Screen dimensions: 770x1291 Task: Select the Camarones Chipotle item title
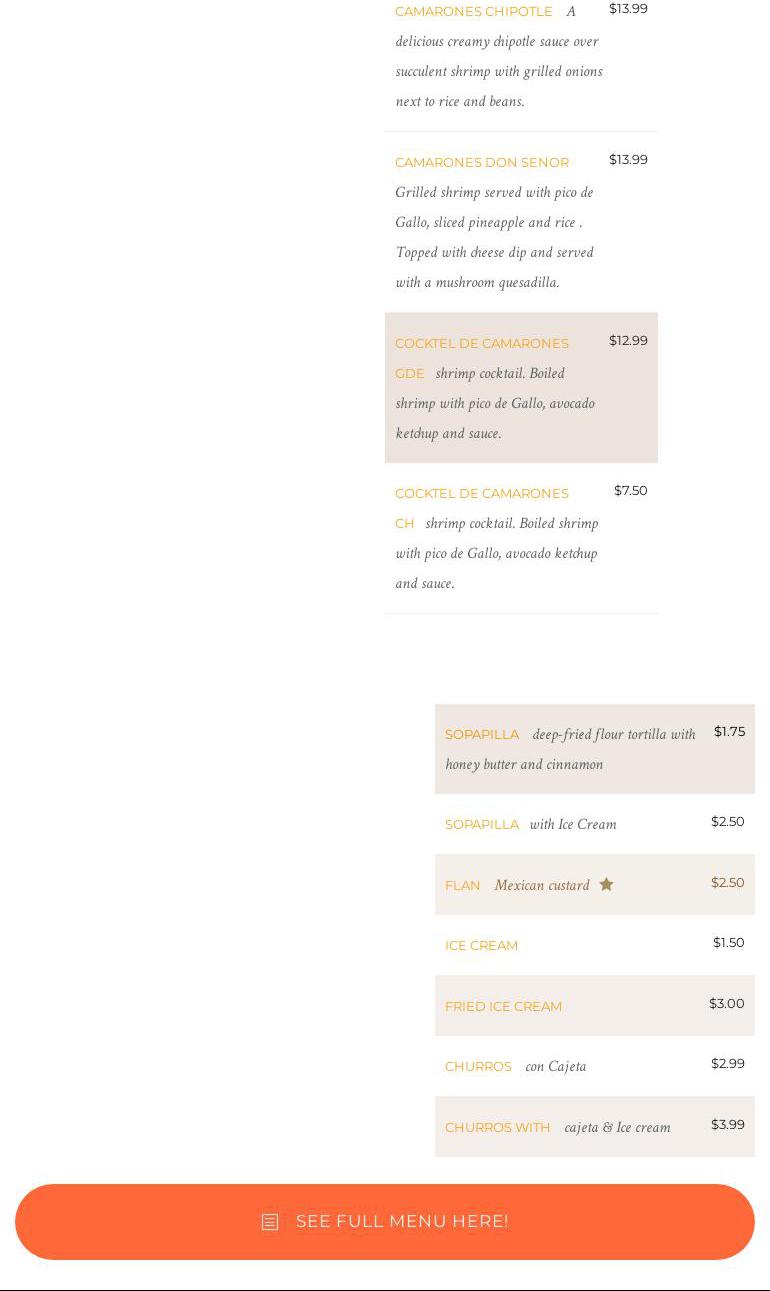474,12
